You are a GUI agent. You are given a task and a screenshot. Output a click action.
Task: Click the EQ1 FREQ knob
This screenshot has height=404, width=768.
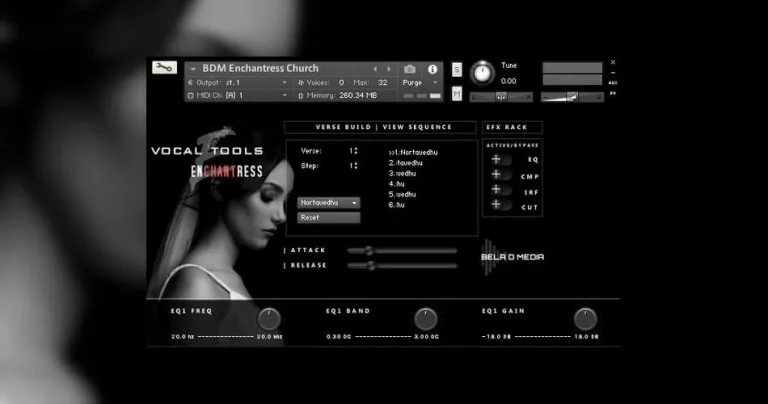coord(269,319)
